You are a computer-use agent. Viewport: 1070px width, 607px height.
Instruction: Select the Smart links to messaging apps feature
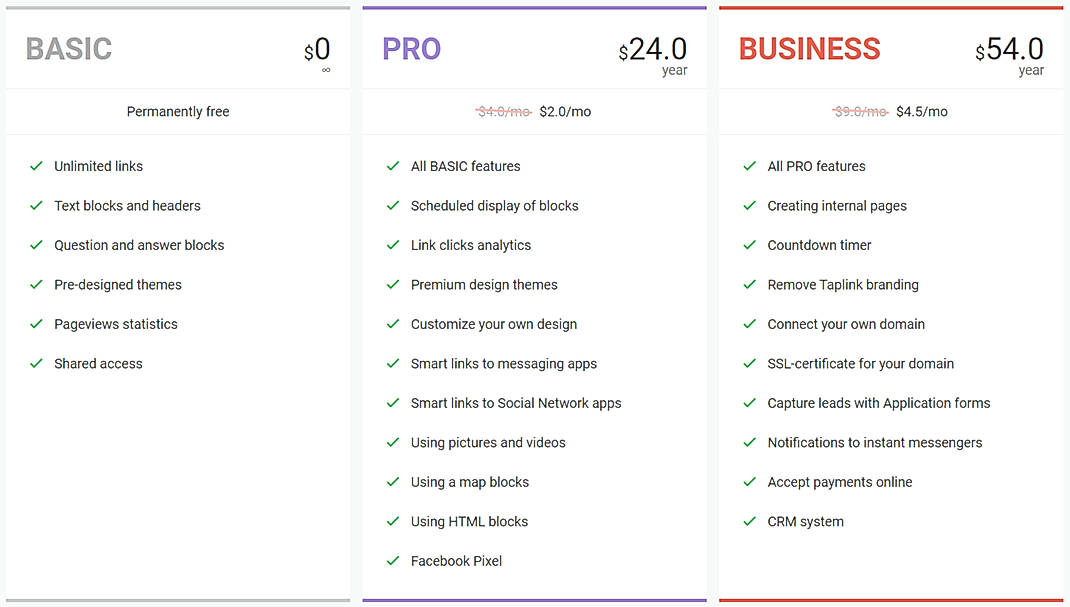pos(504,363)
